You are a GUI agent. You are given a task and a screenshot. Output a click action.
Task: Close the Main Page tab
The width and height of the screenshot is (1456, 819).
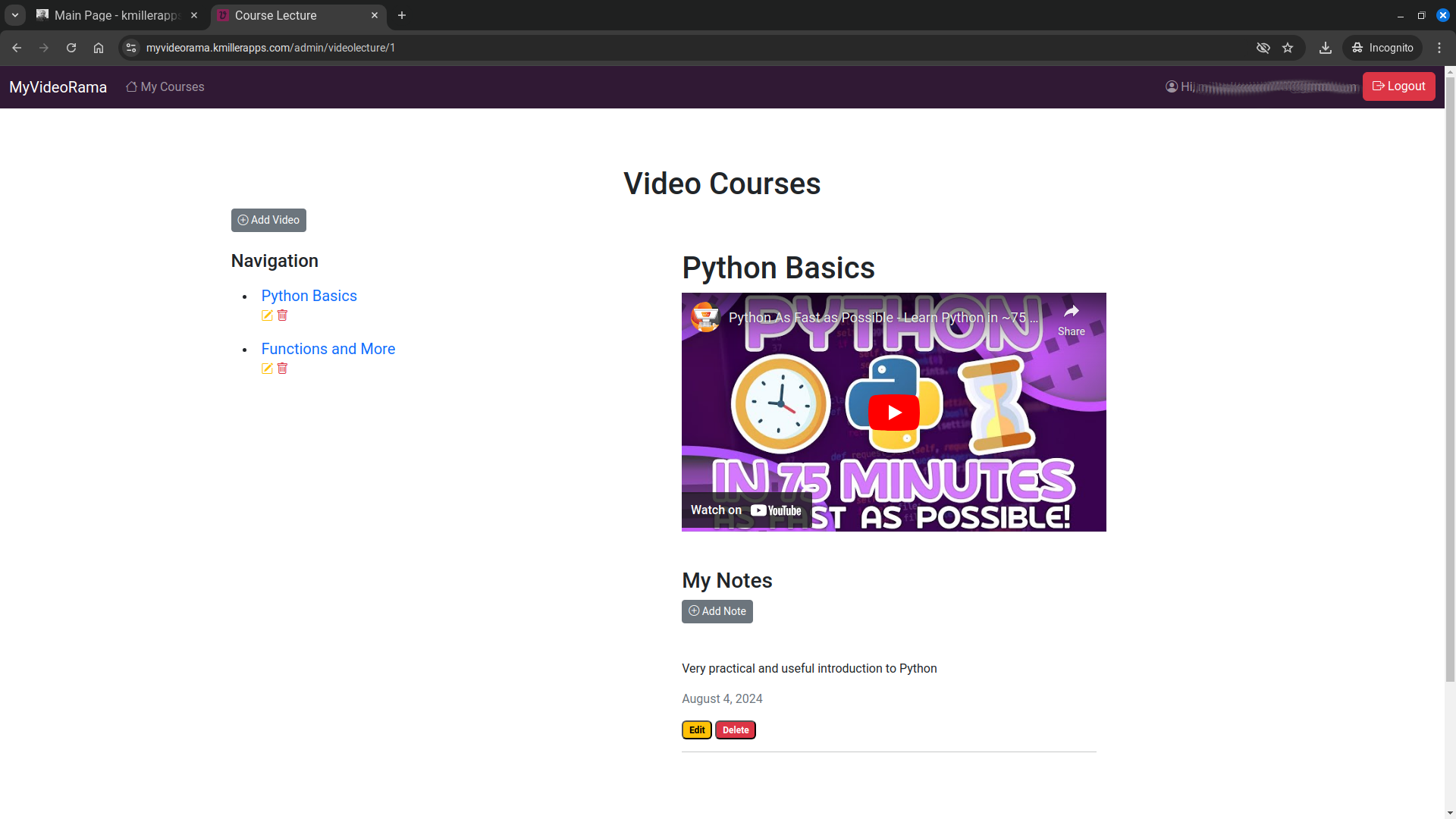coord(194,15)
